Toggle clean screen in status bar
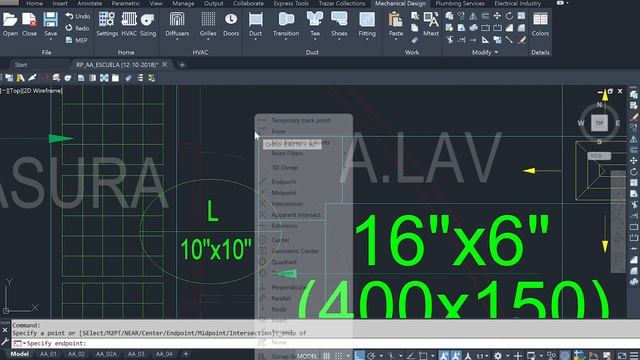640x360 pixels. (x=622, y=356)
